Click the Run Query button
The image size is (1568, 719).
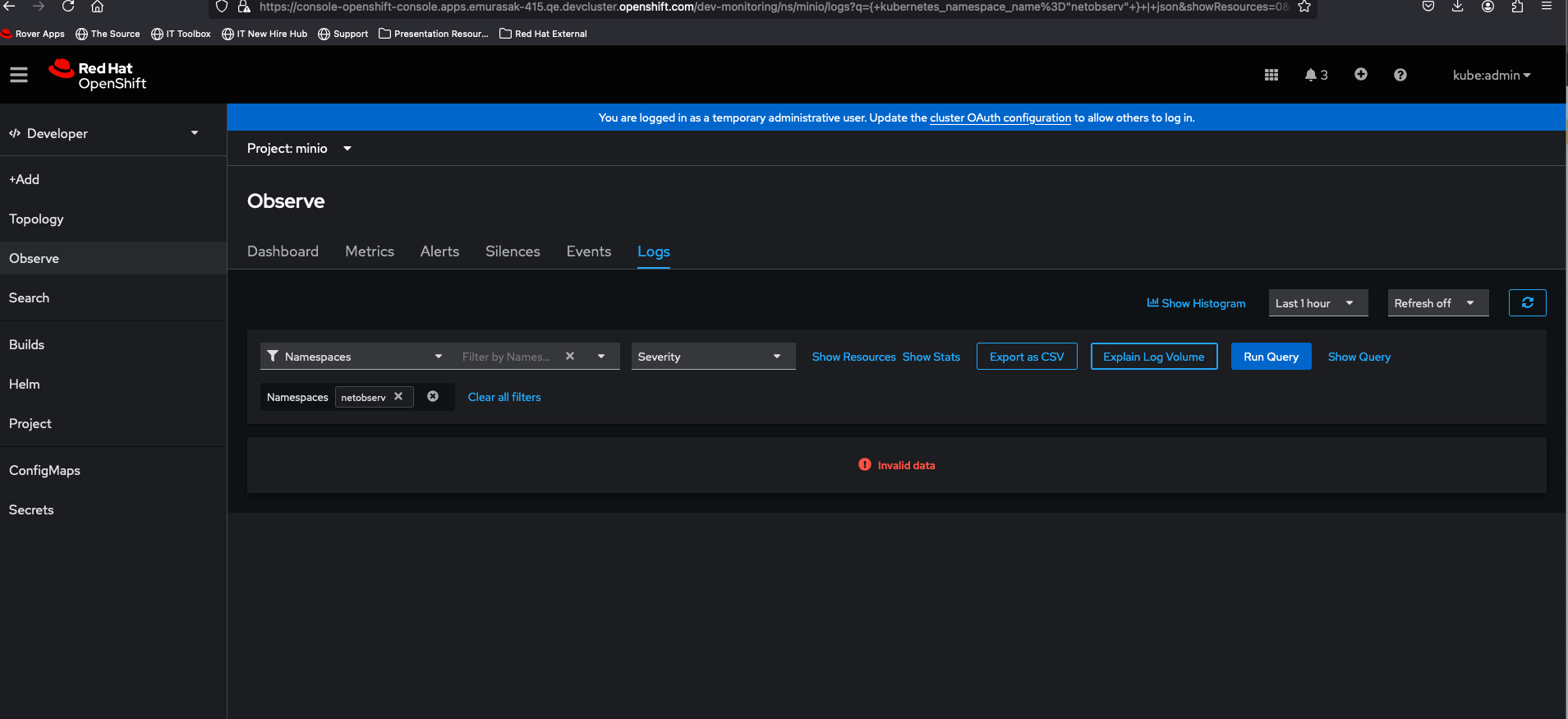coord(1271,357)
